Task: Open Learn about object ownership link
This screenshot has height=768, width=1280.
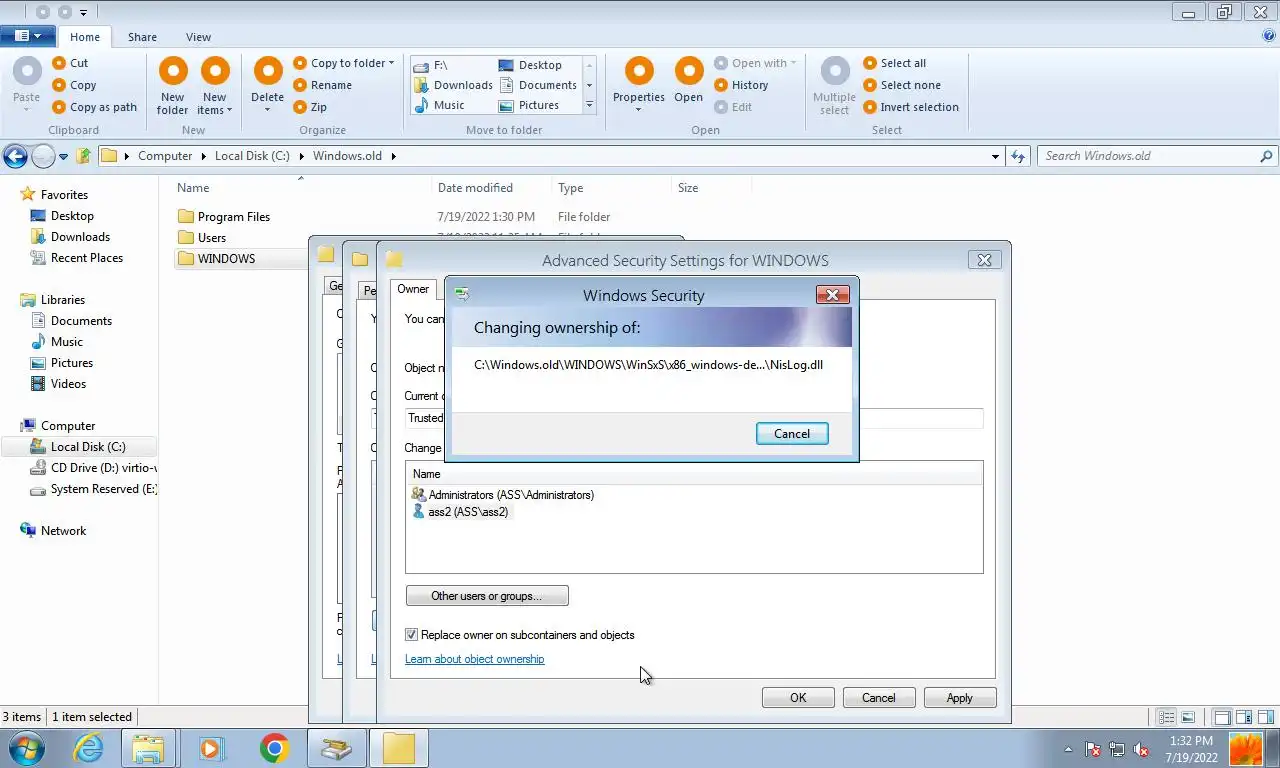Action: [x=475, y=659]
